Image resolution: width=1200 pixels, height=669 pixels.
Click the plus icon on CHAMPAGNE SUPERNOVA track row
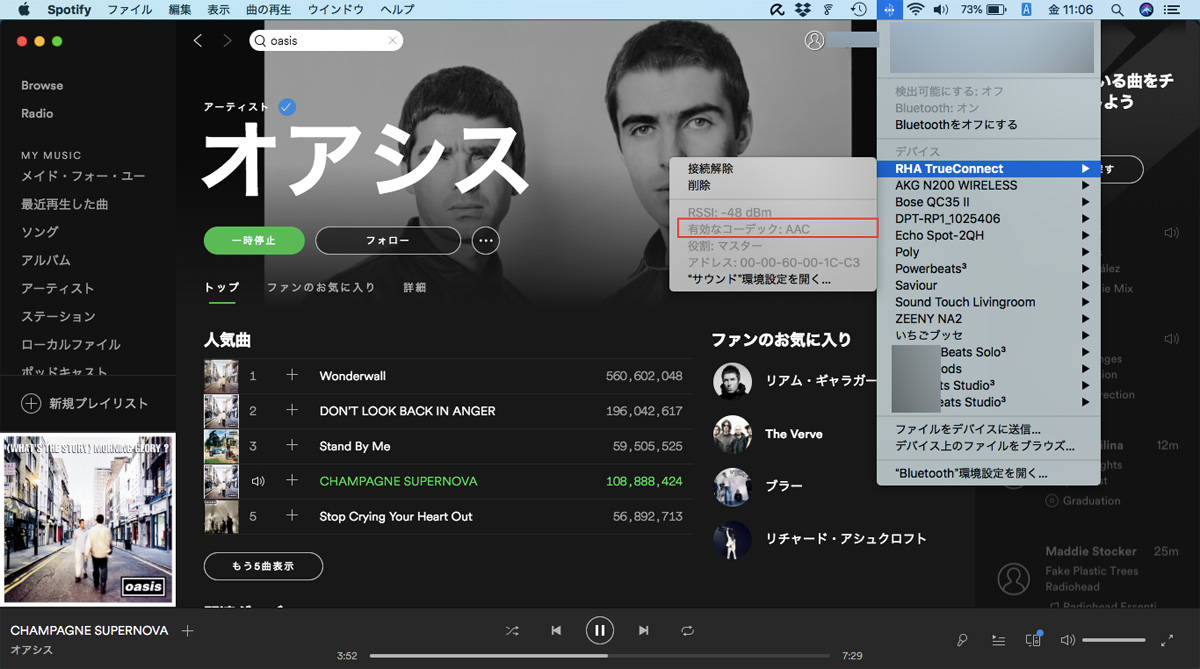(292, 481)
